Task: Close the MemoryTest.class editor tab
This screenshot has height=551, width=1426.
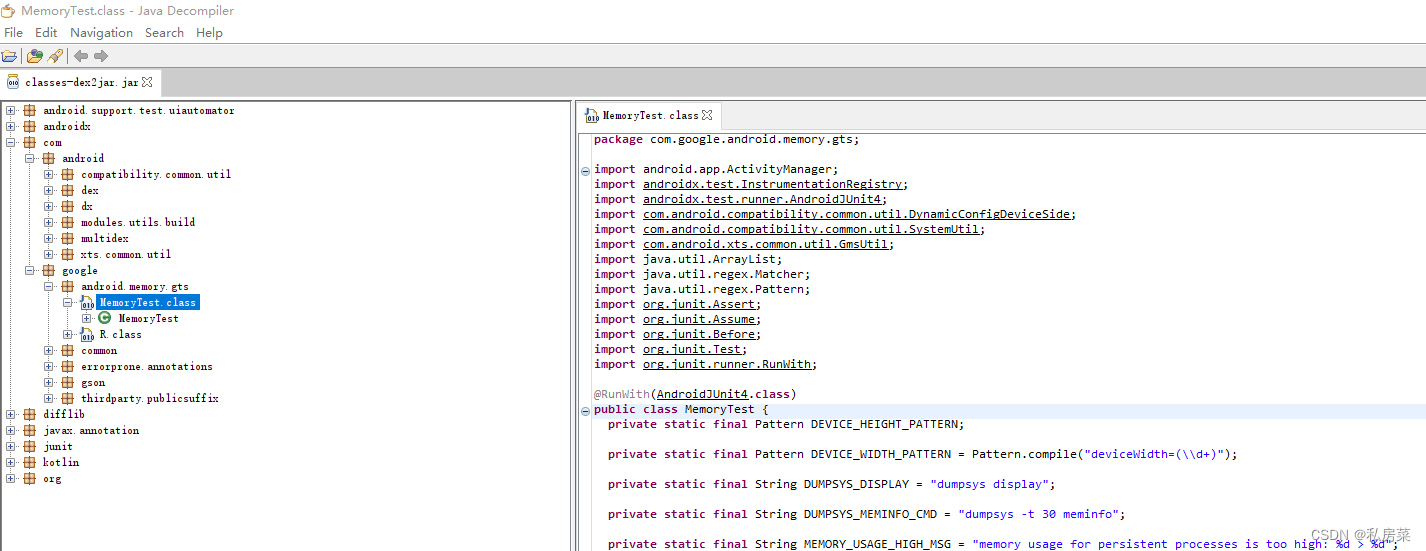Action: 707,115
